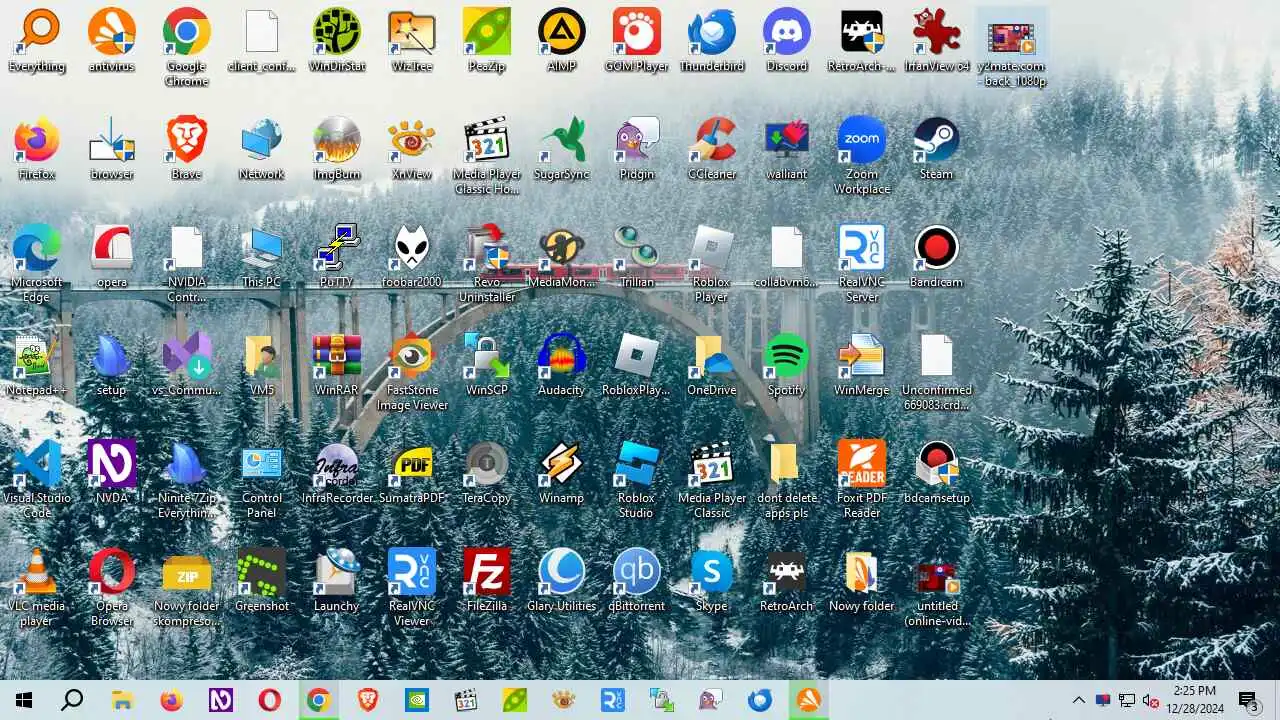Image resolution: width=1280 pixels, height=720 pixels.
Task: Select the Visual Studio Code desktop icon
Action: pos(37,479)
